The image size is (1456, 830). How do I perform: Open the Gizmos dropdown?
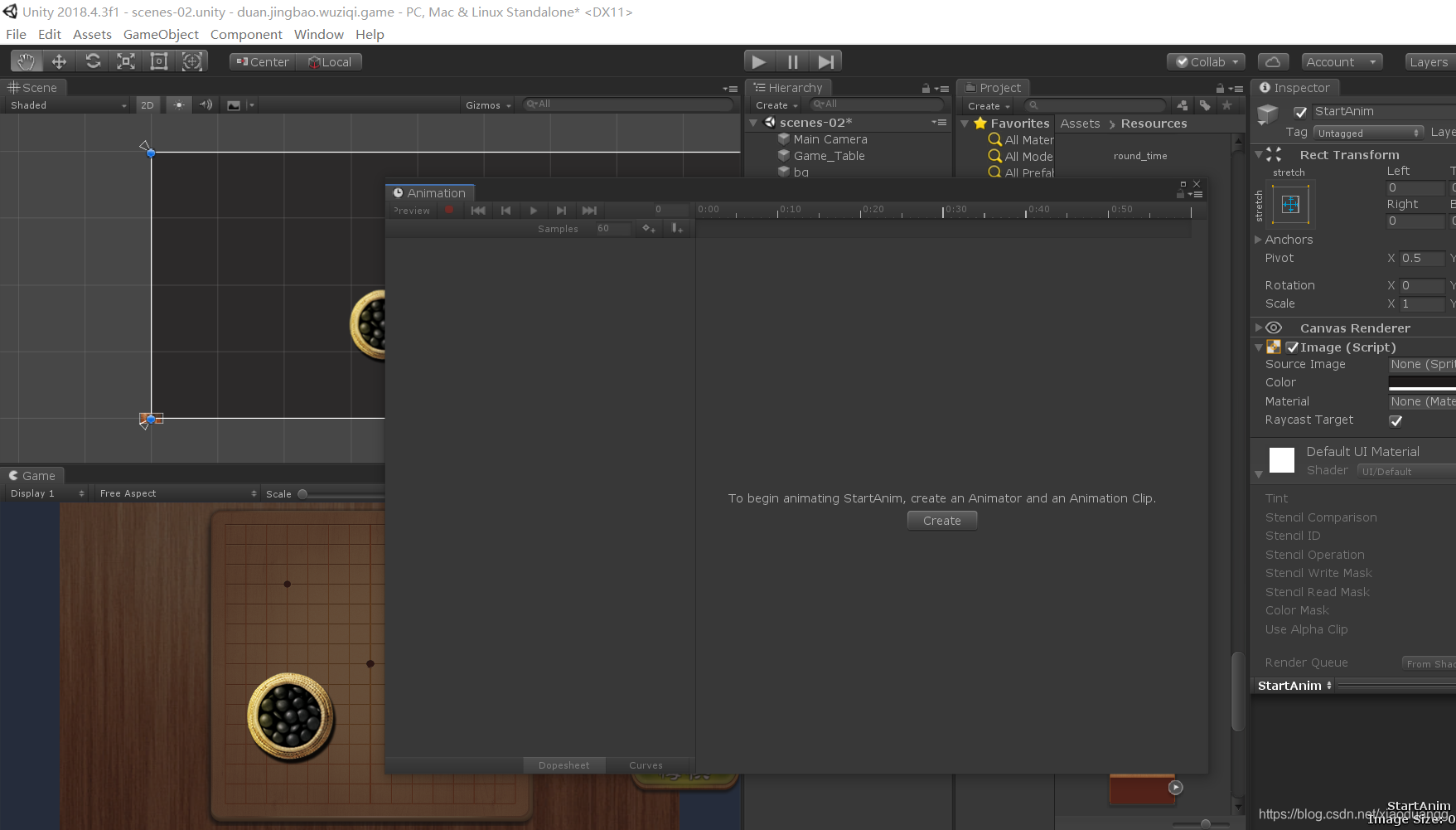488,105
